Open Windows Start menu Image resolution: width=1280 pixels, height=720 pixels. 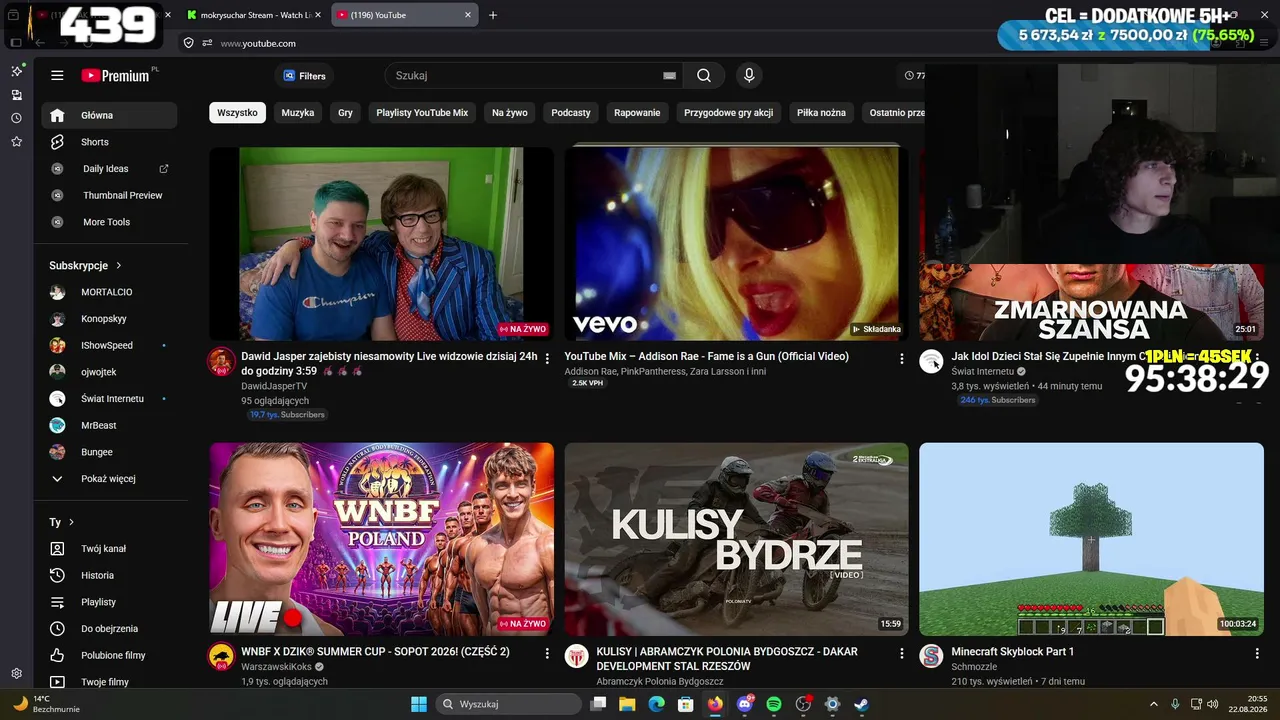pyautogui.click(x=419, y=704)
